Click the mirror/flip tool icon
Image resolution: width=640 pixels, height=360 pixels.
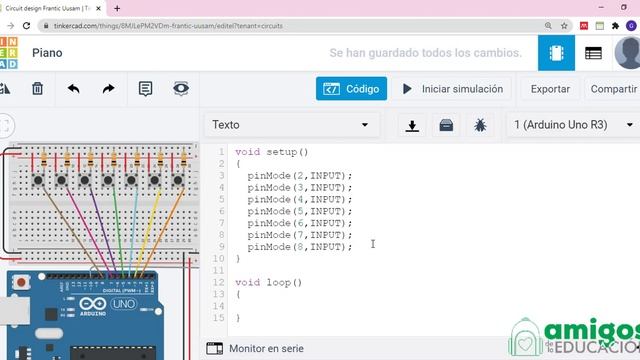click(5, 89)
